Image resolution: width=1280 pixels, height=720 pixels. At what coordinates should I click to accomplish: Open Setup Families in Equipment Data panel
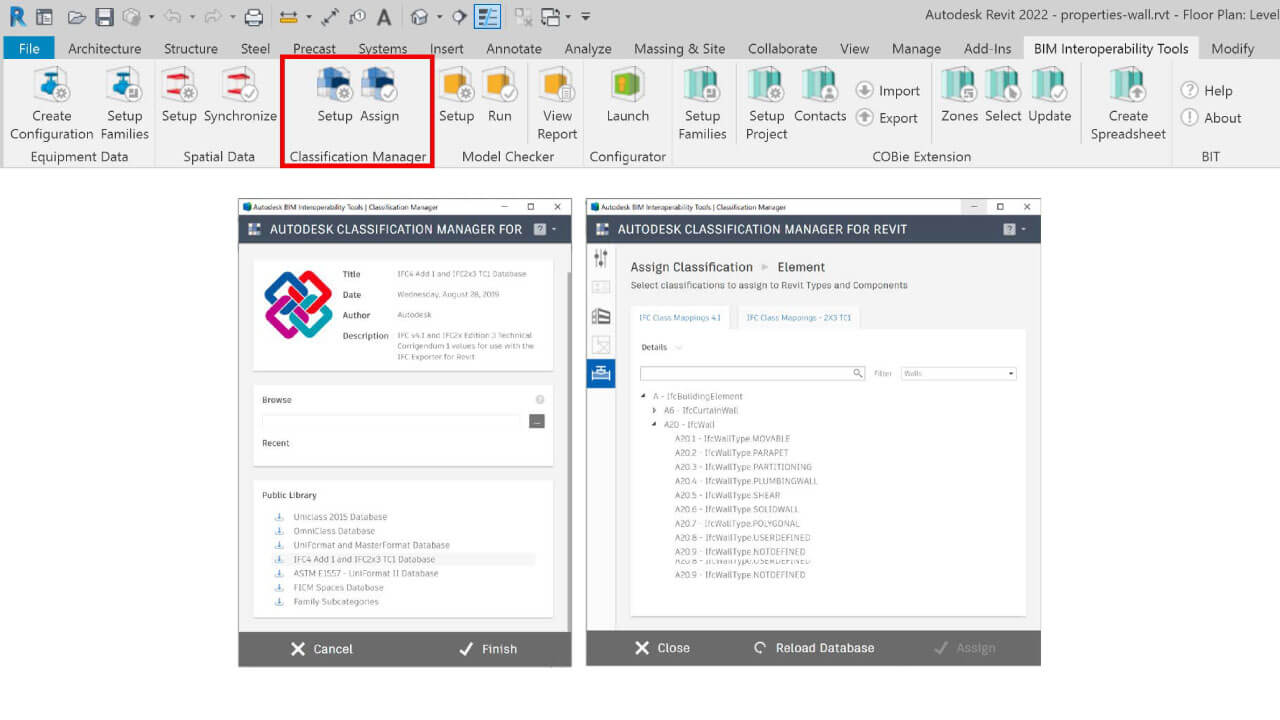[125, 105]
